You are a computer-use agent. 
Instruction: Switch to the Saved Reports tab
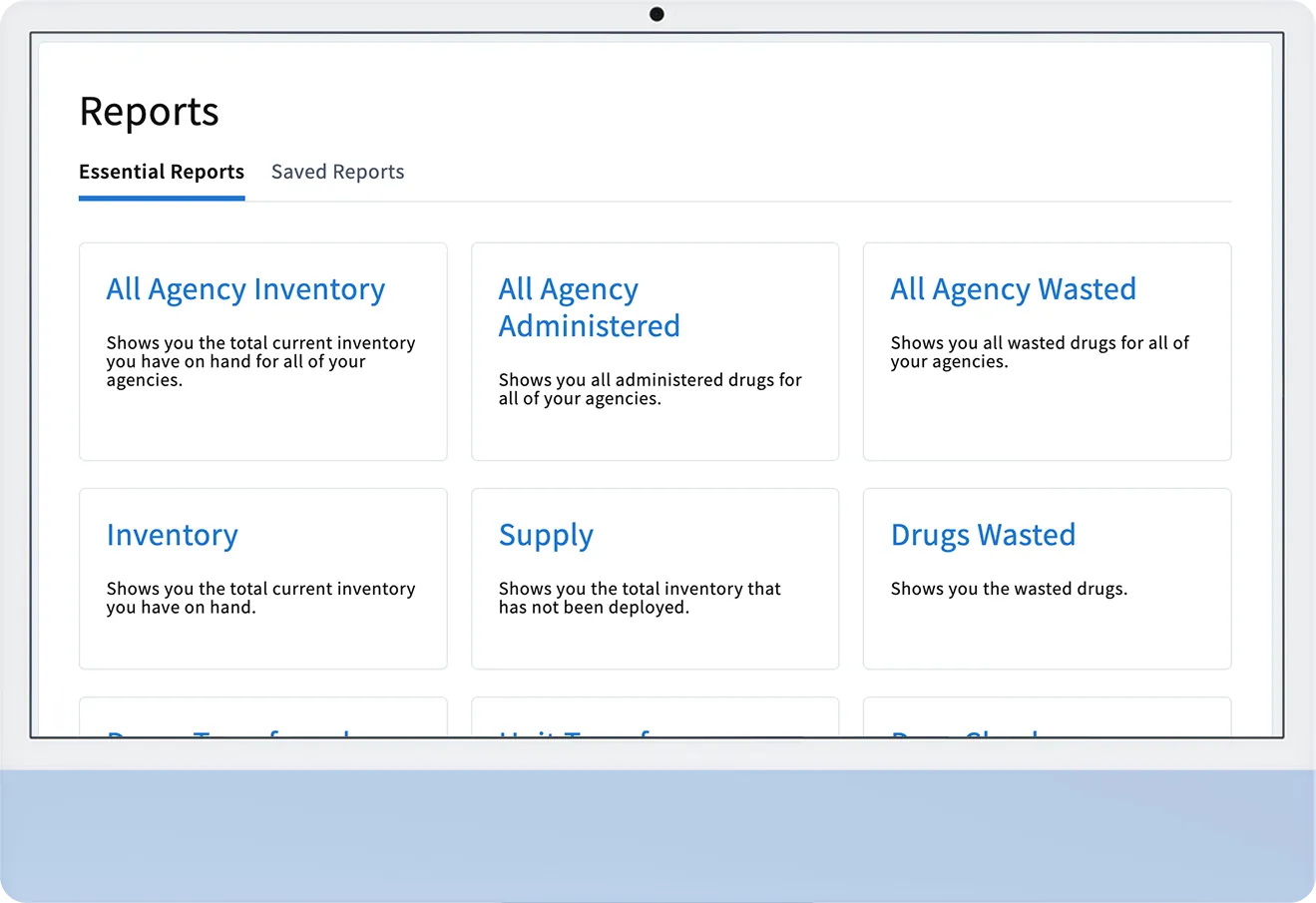coord(337,172)
